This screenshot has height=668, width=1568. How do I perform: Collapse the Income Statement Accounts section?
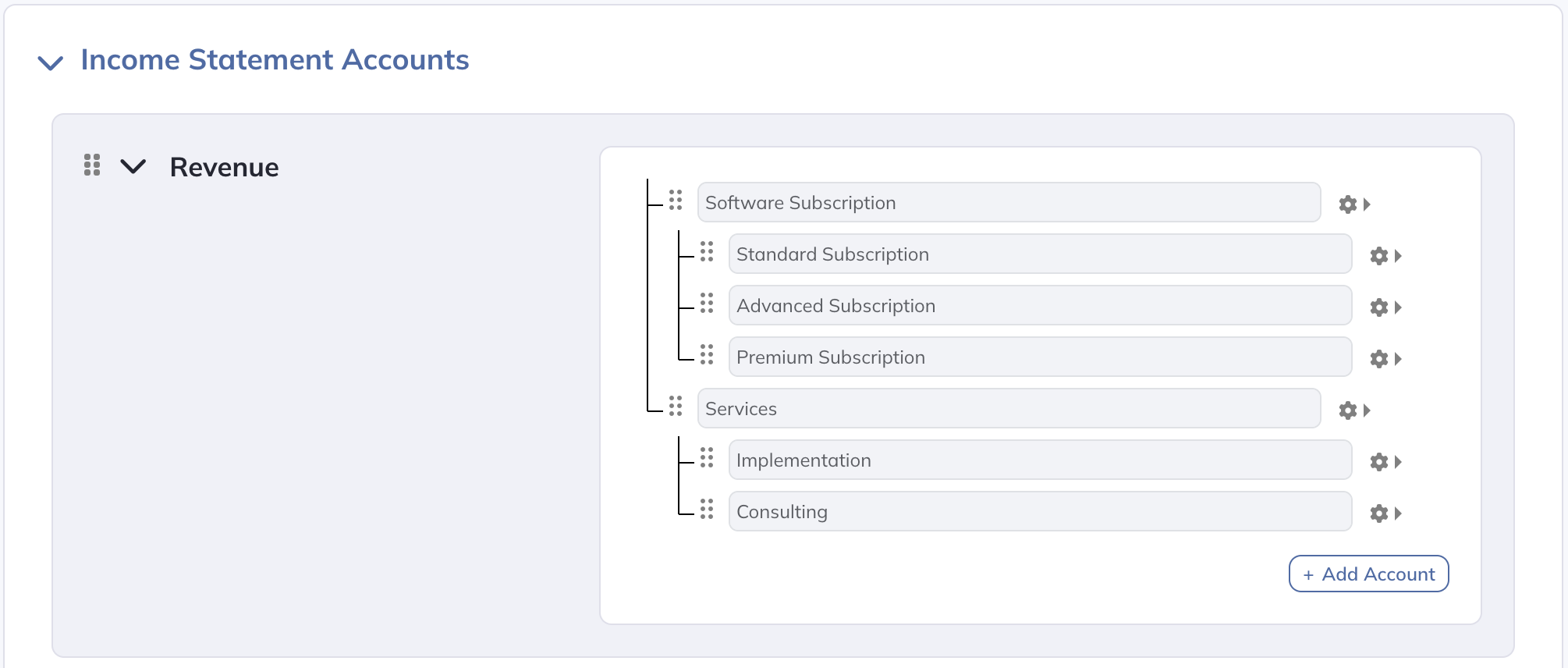tap(51, 62)
